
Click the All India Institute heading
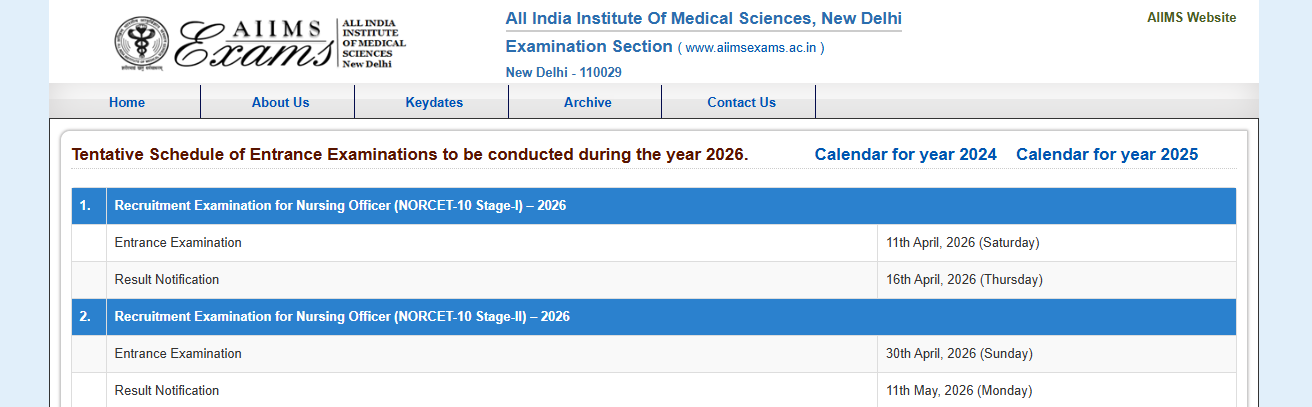[703, 19]
